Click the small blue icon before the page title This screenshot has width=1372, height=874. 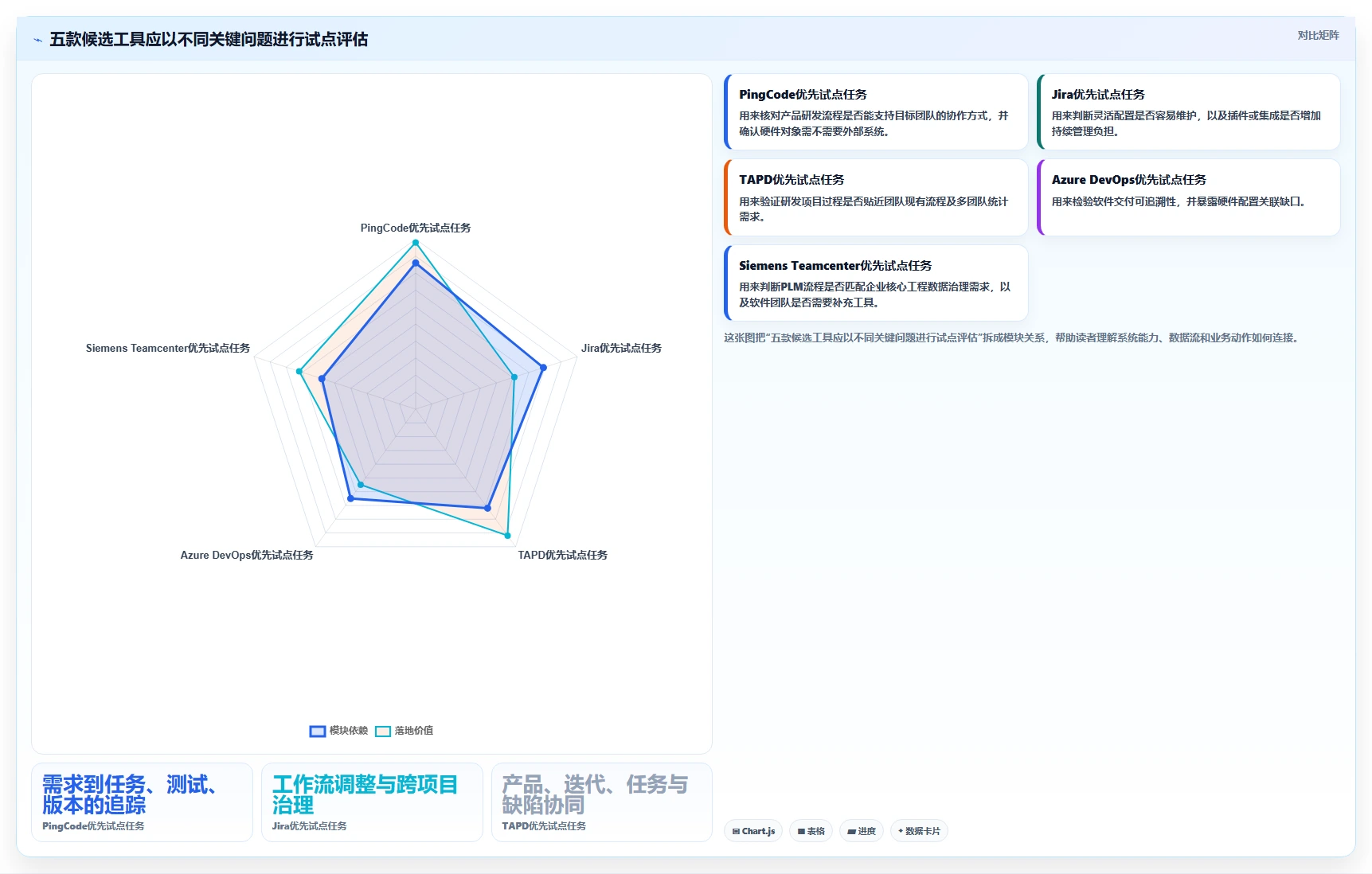click(x=37, y=40)
